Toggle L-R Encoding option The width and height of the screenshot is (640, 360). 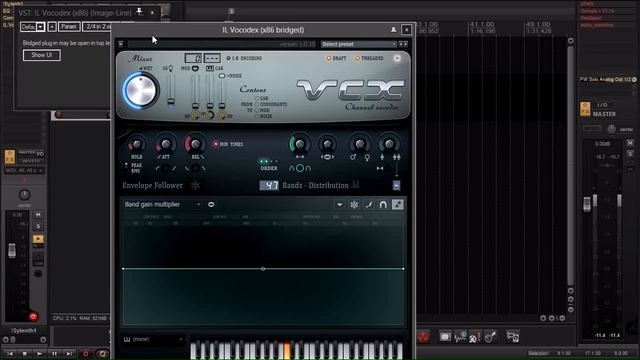click(244, 58)
